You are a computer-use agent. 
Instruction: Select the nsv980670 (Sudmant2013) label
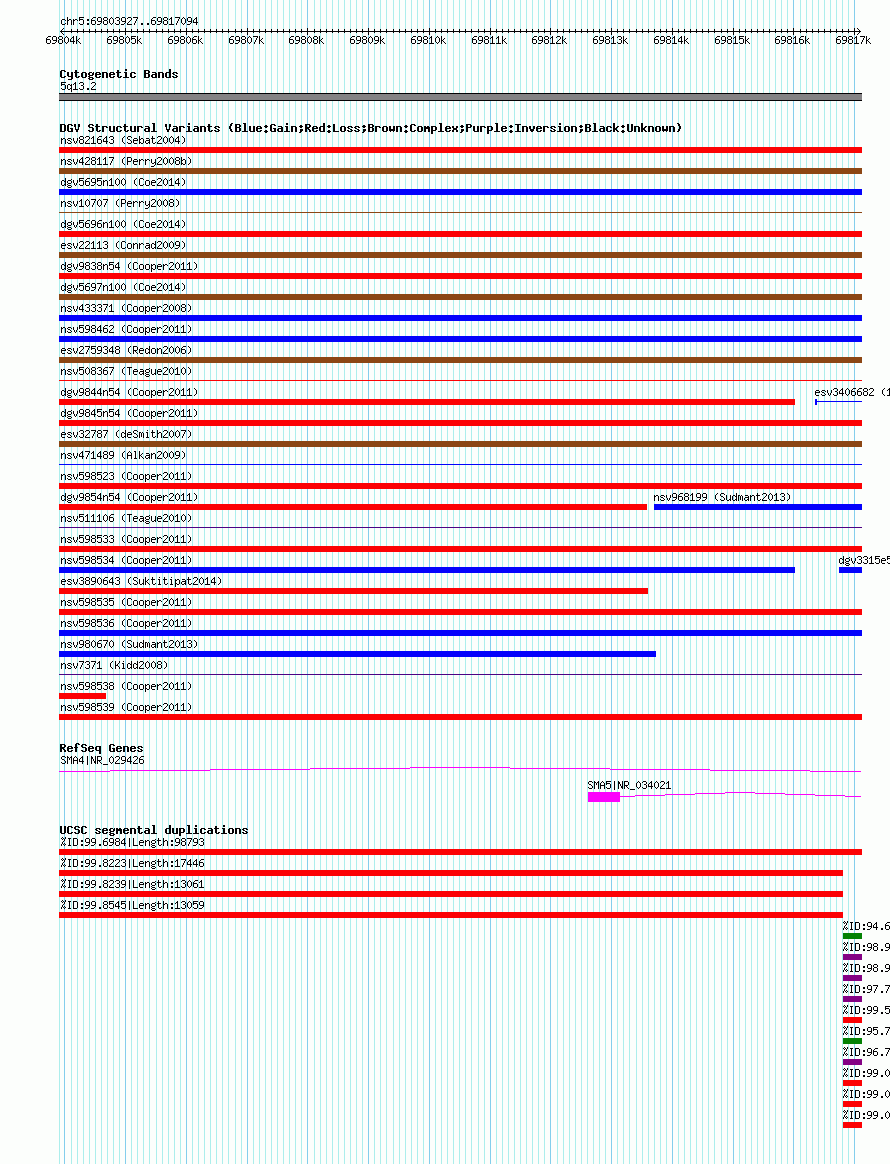tap(129, 644)
